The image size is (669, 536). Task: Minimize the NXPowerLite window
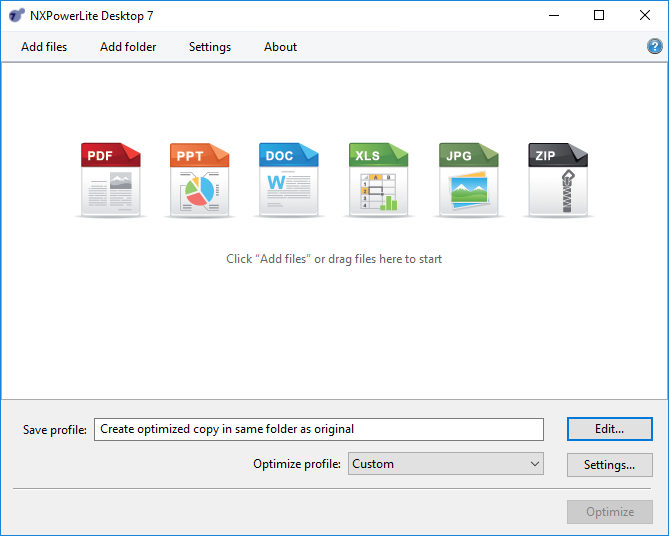pyautogui.click(x=554, y=15)
